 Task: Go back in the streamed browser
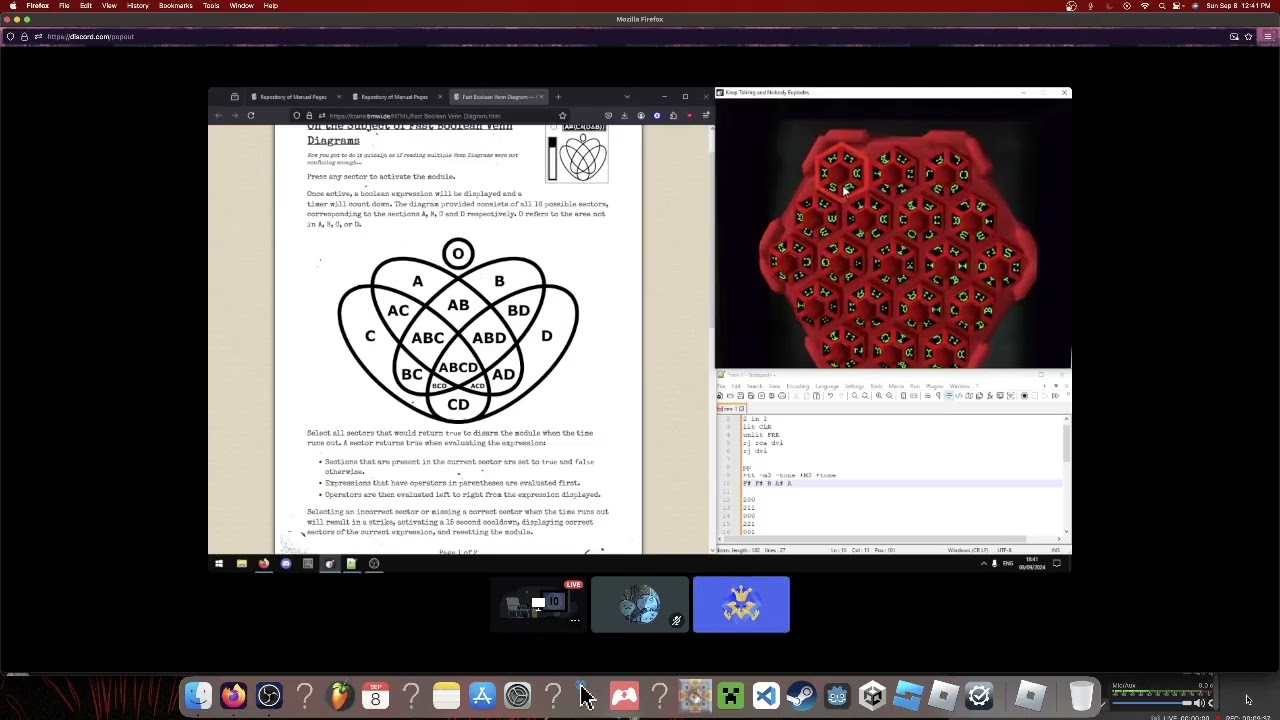[x=218, y=116]
